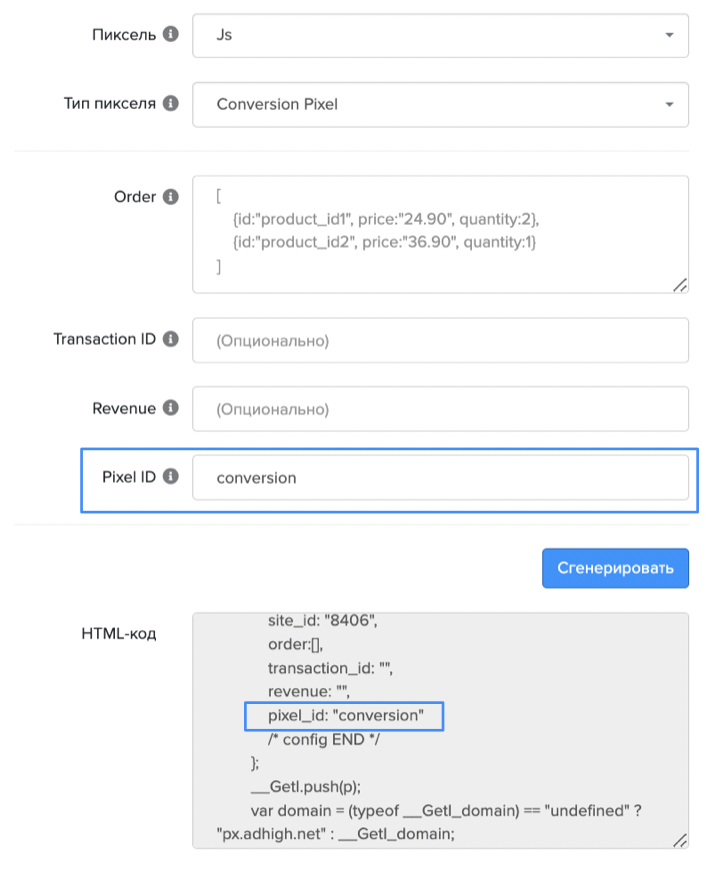
Task: Select the Revenue optional input field
Action: tap(440, 409)
